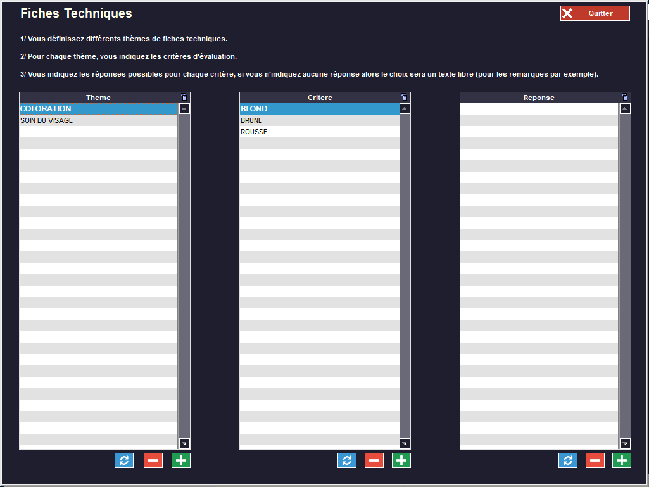Refresh the Thème list
Image resolution: width=649 pixels, height=487 pixels.
pos(124,460)
